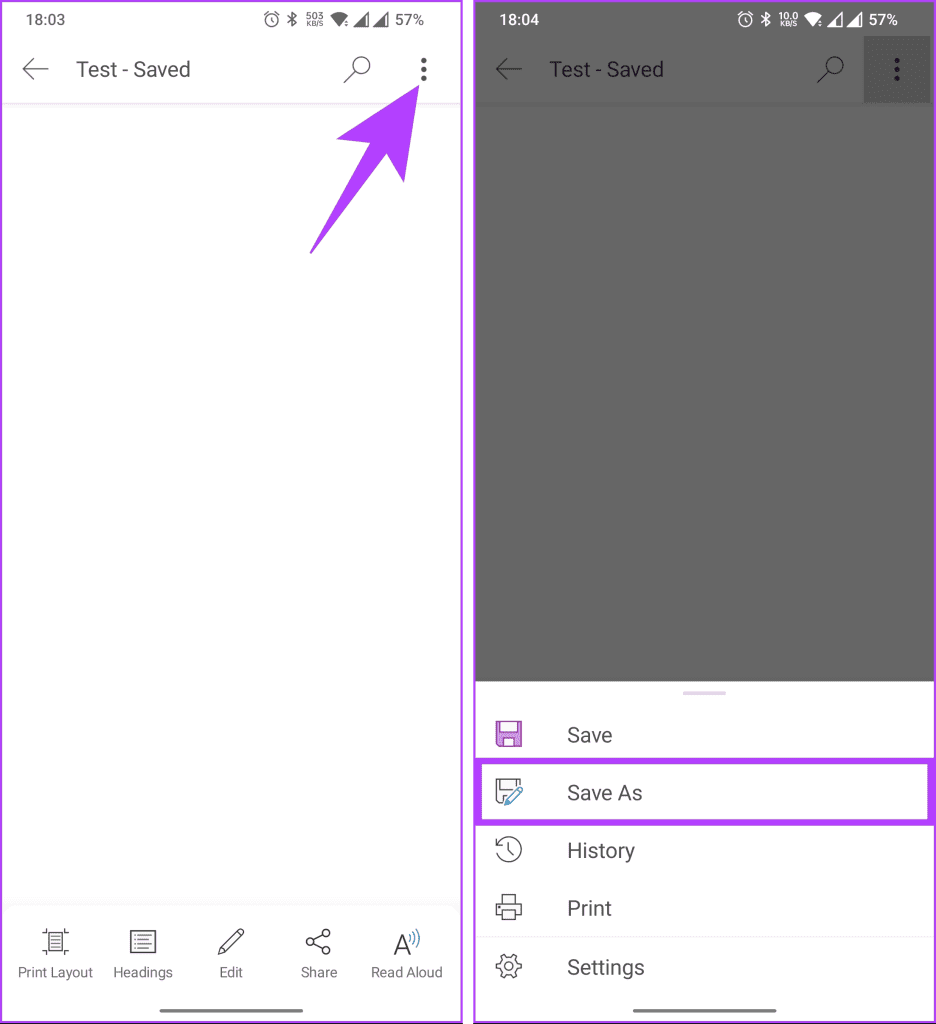Switch to Print Layout view

(56, 953)
